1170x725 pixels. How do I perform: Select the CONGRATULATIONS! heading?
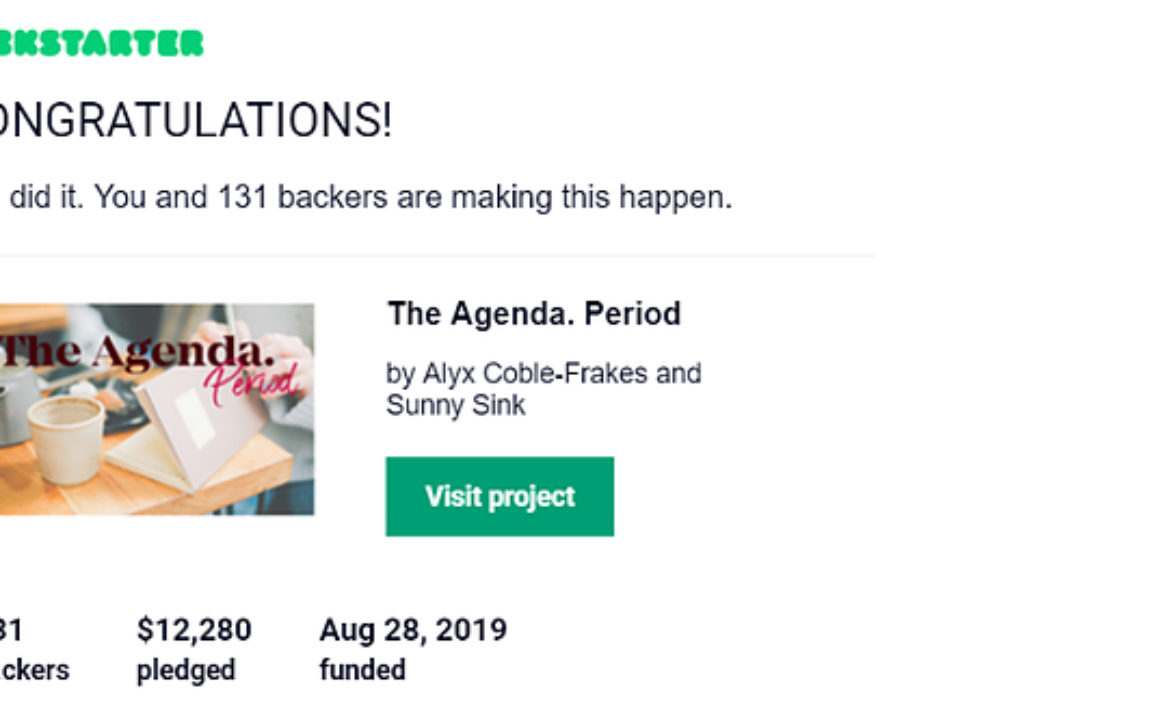195,121
